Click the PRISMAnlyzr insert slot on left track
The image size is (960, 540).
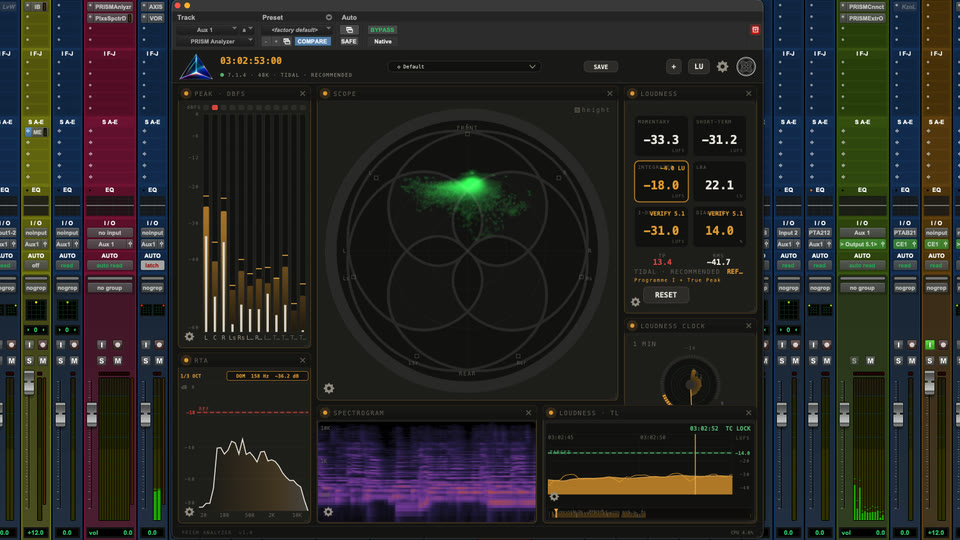tap(110, 7)
